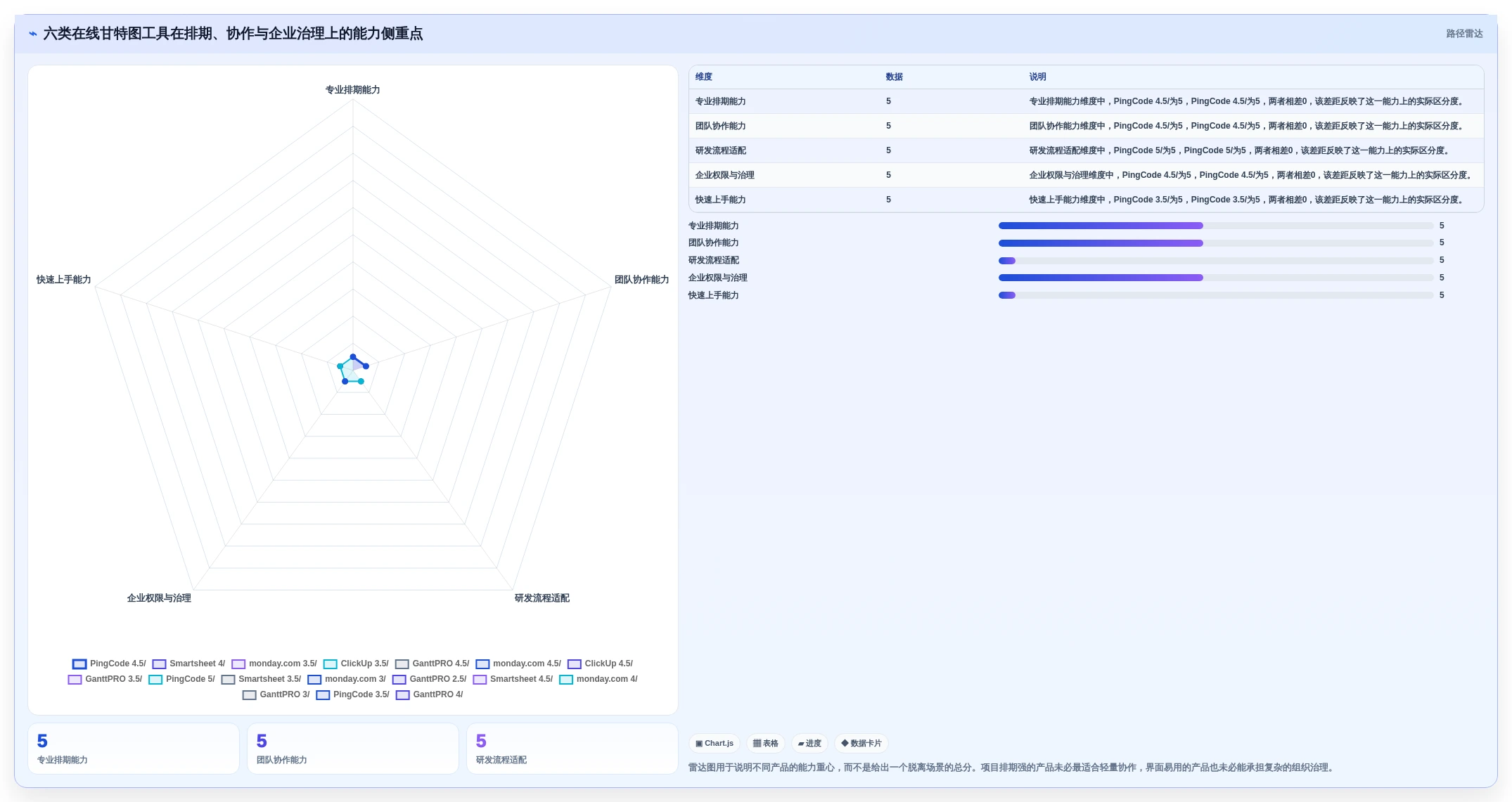Toggle the monday.com 4.5/ legend series

(x=518, y=664)
